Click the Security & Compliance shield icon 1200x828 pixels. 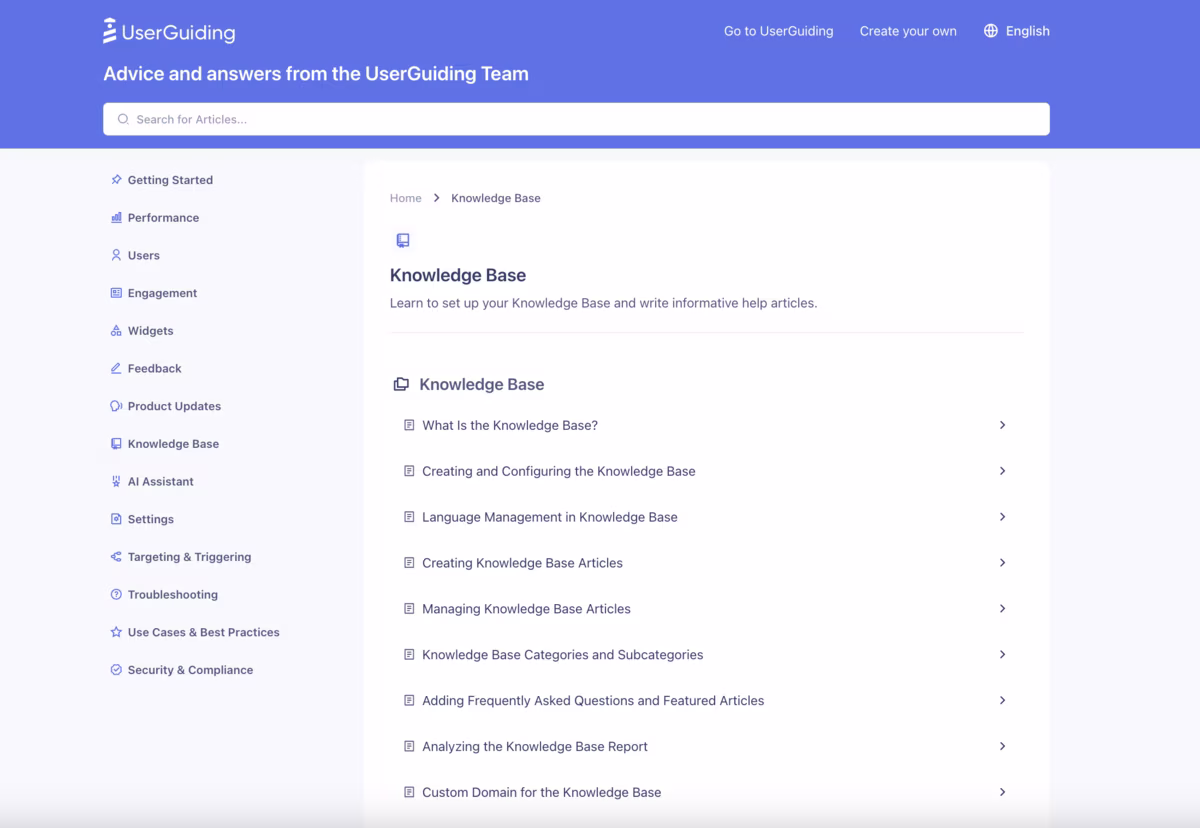tap(115, 669)
